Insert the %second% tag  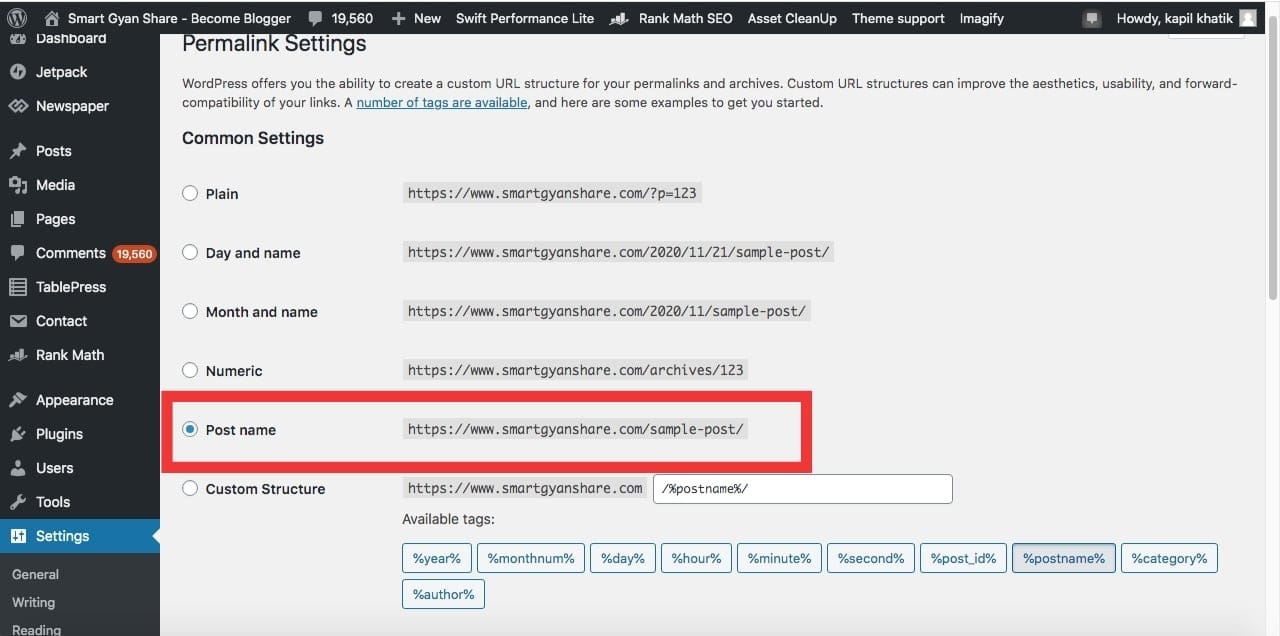(x=870, y=558)
